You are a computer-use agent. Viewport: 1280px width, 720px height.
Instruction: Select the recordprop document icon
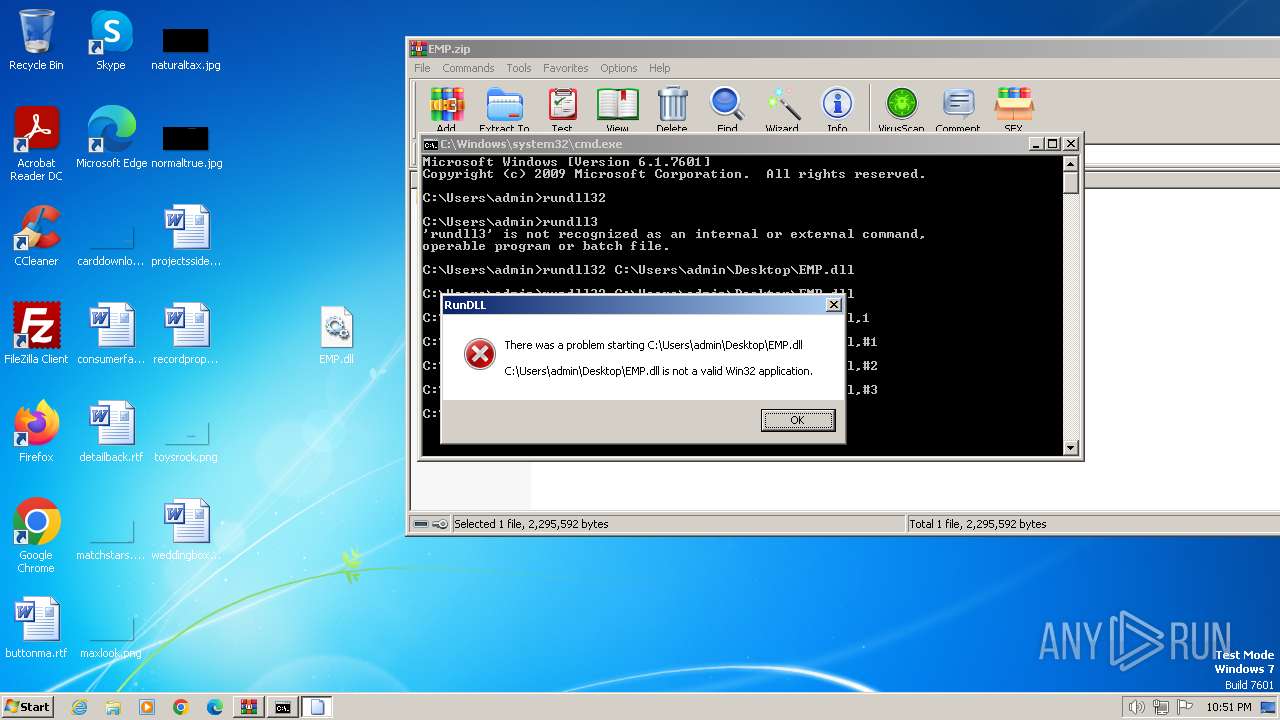pos(186,333)
